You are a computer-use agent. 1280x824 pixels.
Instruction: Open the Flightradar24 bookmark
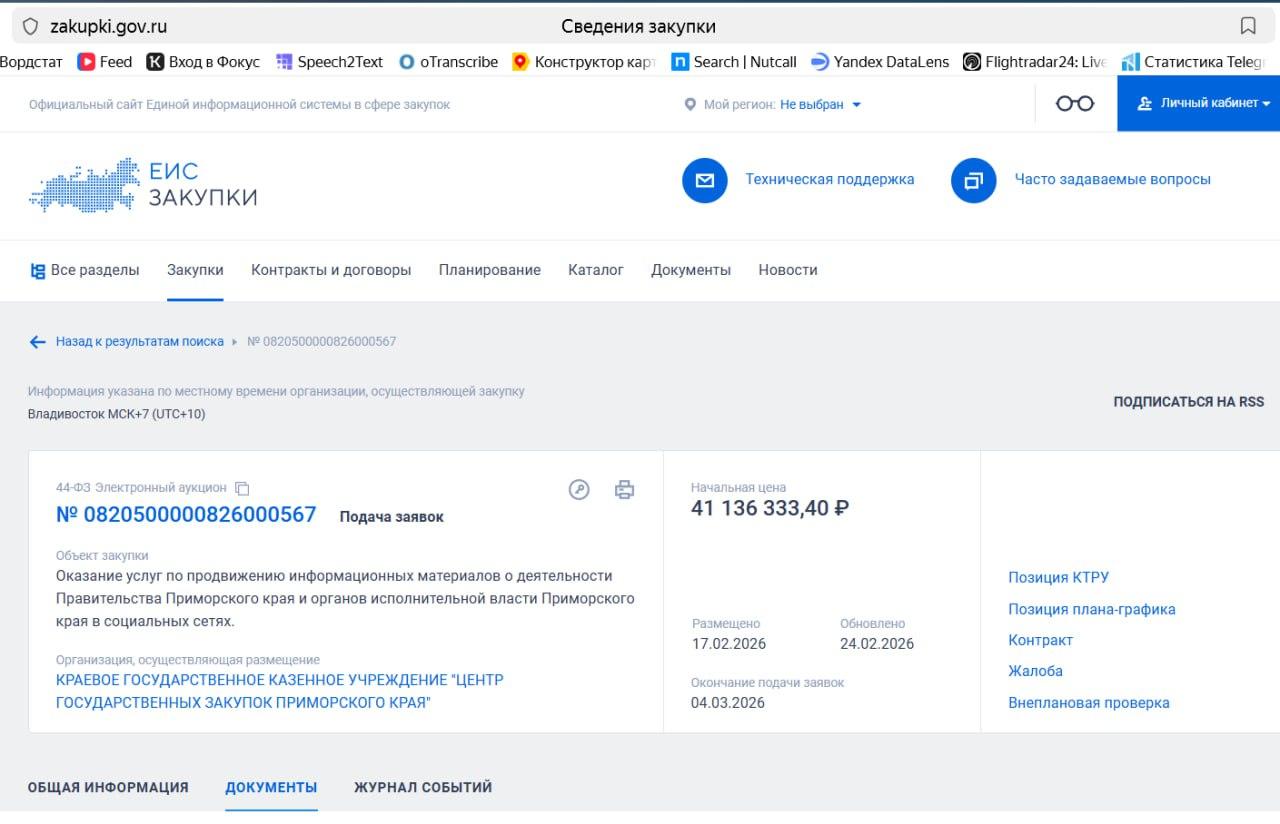point(1035,62)
